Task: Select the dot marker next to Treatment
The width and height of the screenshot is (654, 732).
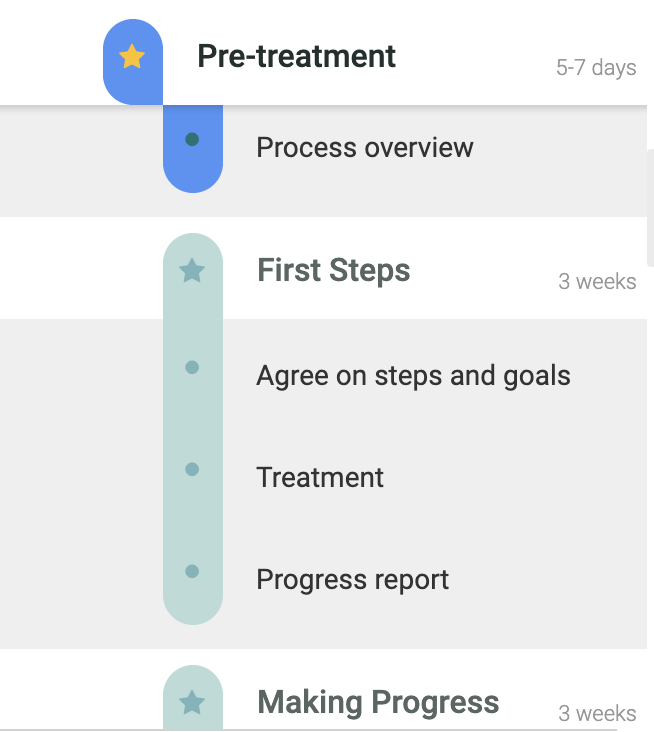Action: tap(192, 469)
